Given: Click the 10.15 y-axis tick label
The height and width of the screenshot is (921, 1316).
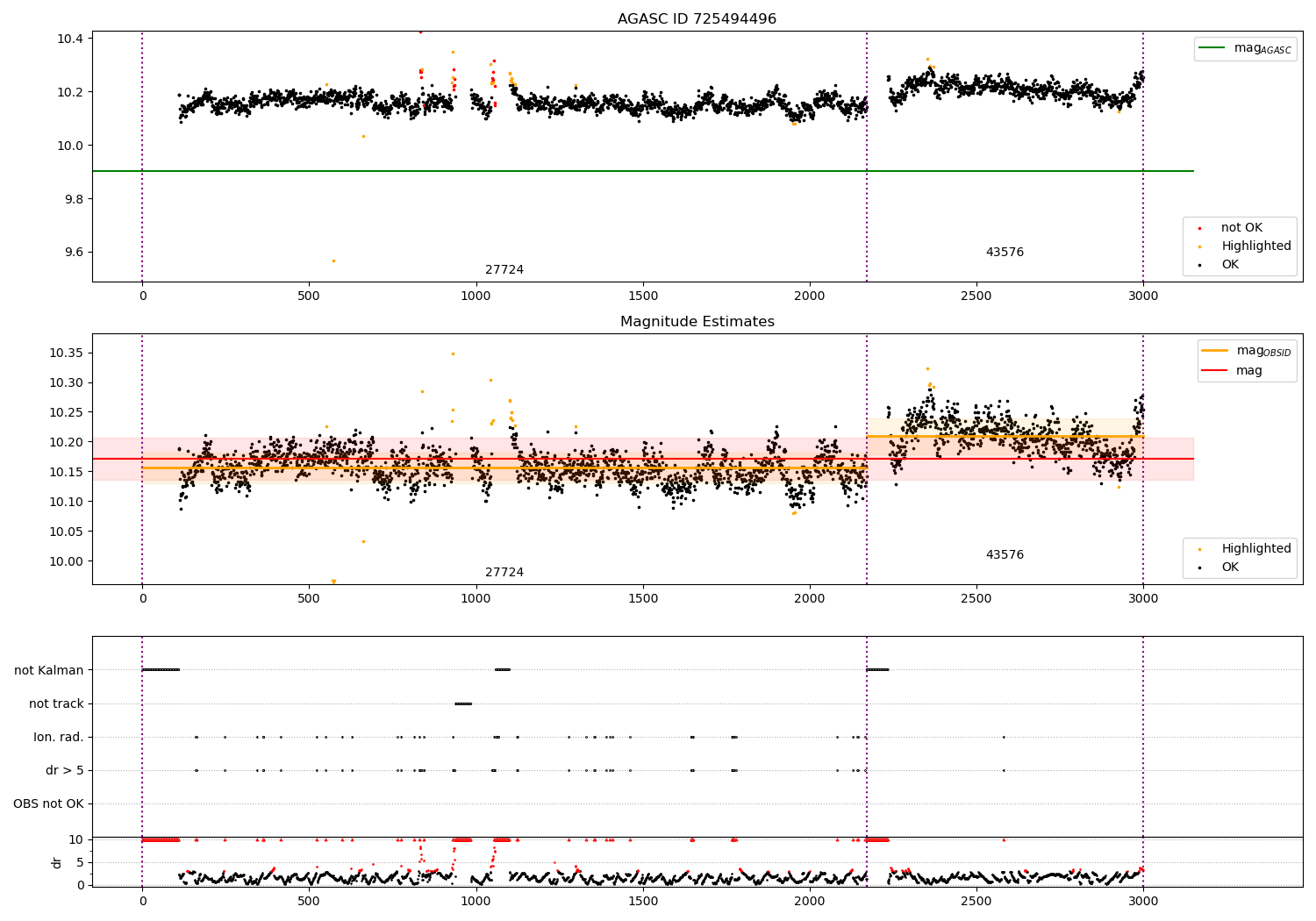Looking at the screenshot, I should (67, 473).
